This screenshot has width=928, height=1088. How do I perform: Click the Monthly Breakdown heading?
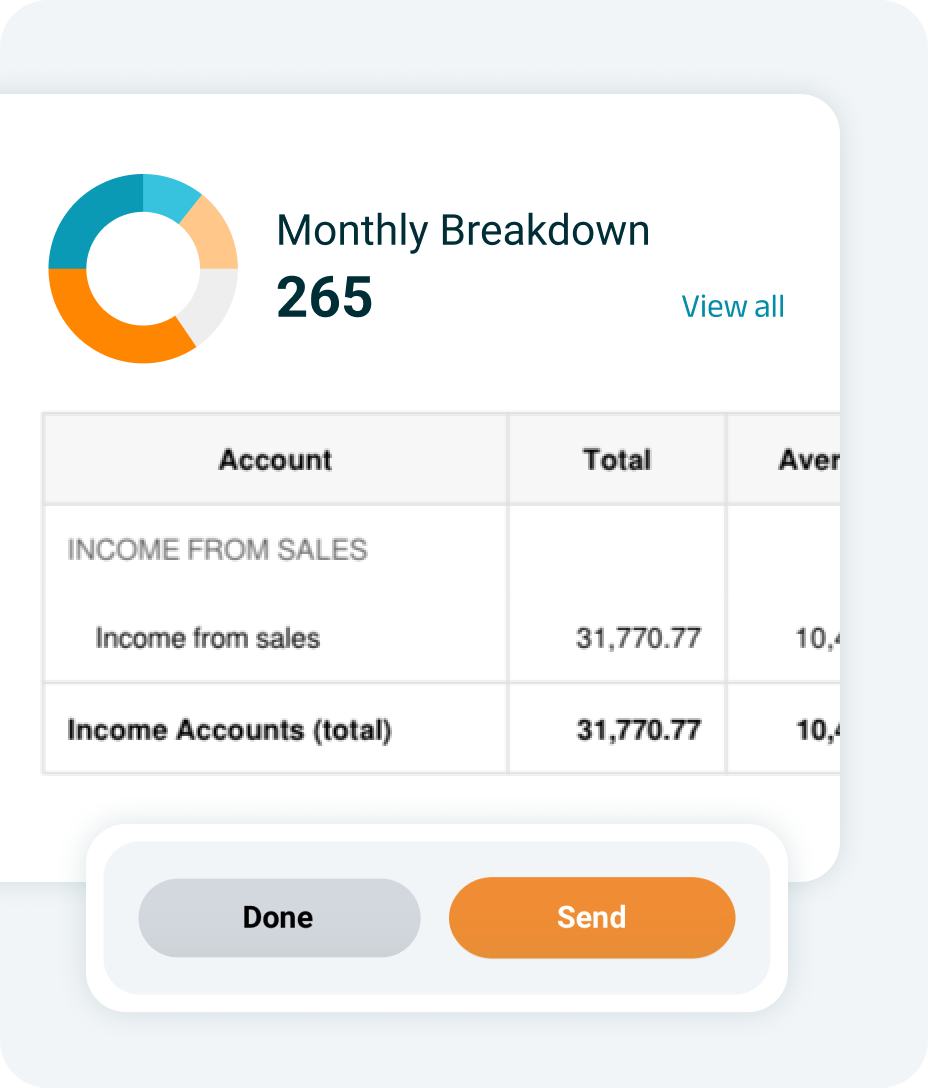click(463, 230)
